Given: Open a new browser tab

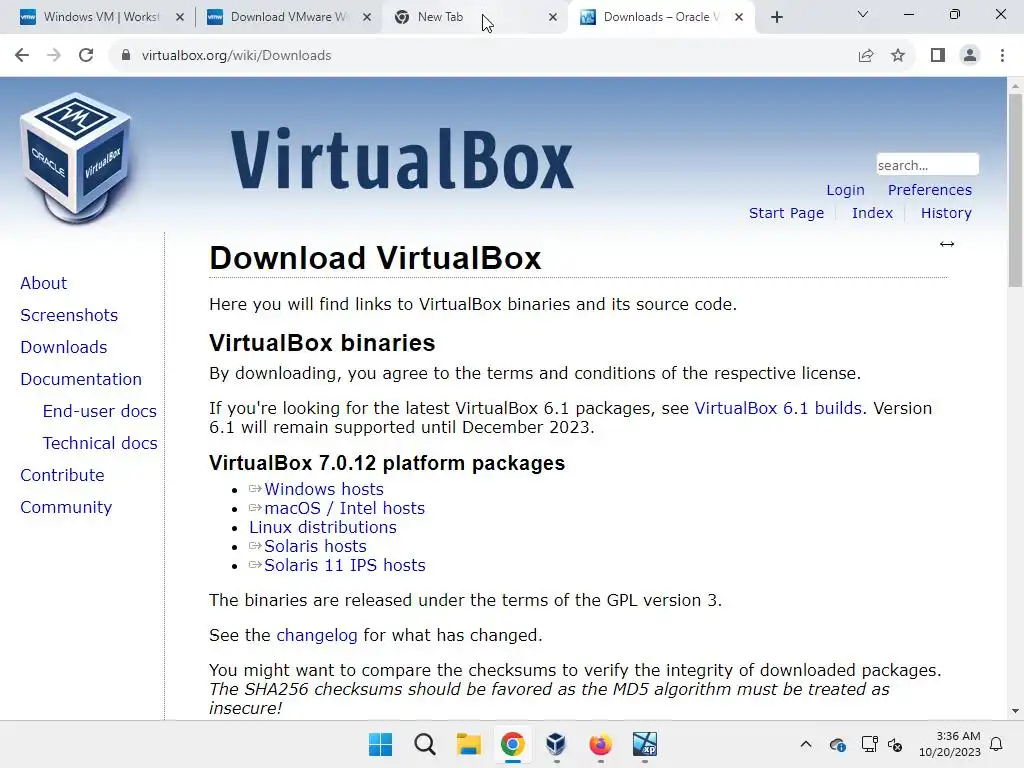Looking at the screenshot, I should 776,18.
